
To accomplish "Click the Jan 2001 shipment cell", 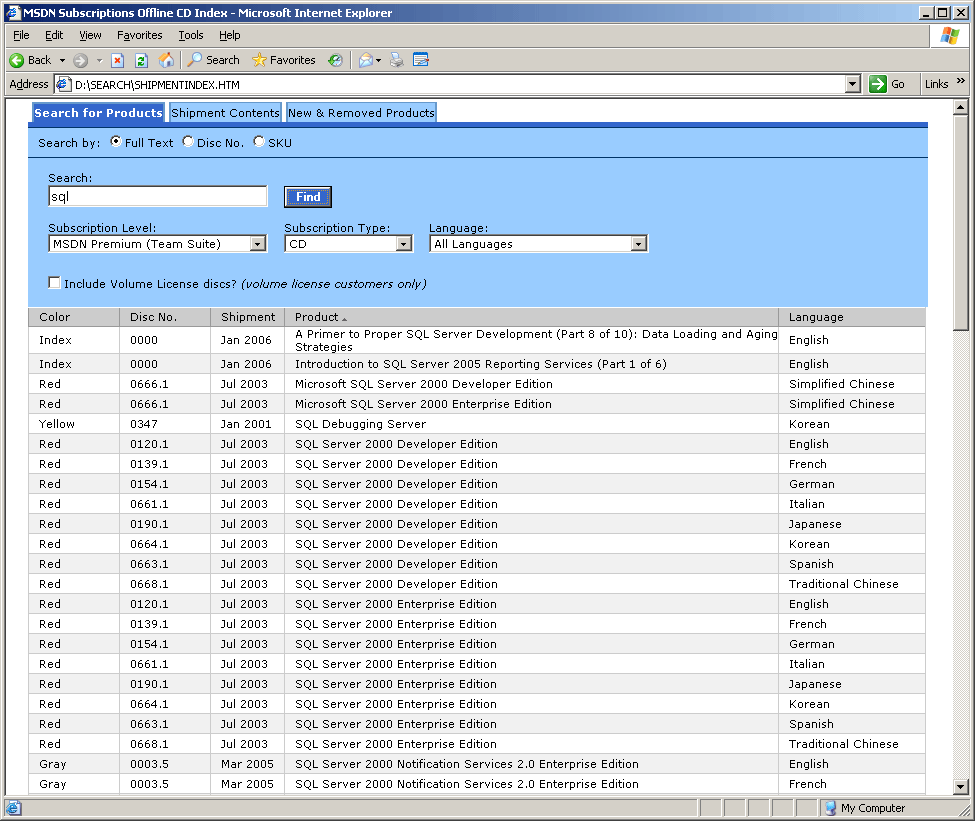I will [247, 424].
